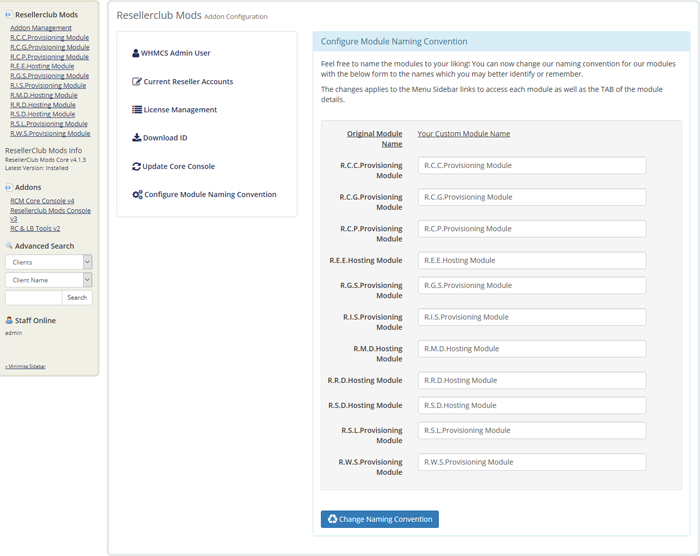Open License Management menu item

coord(175,109)
